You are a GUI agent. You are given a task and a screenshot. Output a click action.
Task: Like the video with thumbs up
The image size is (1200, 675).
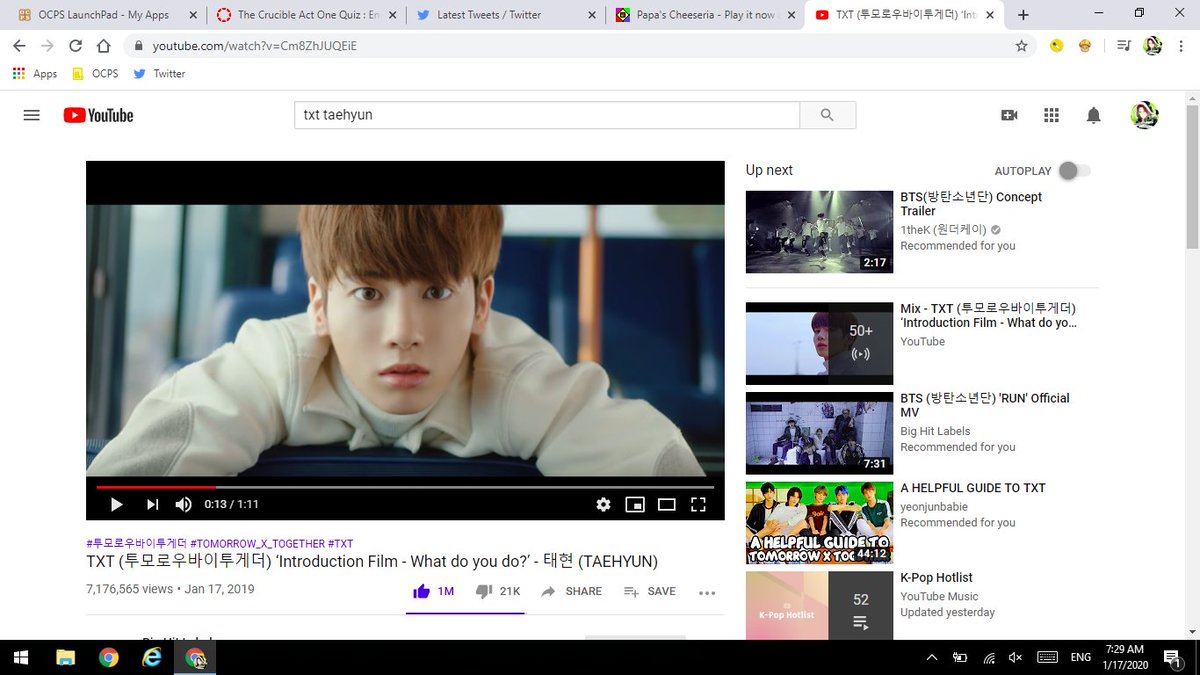pos(434,591)
